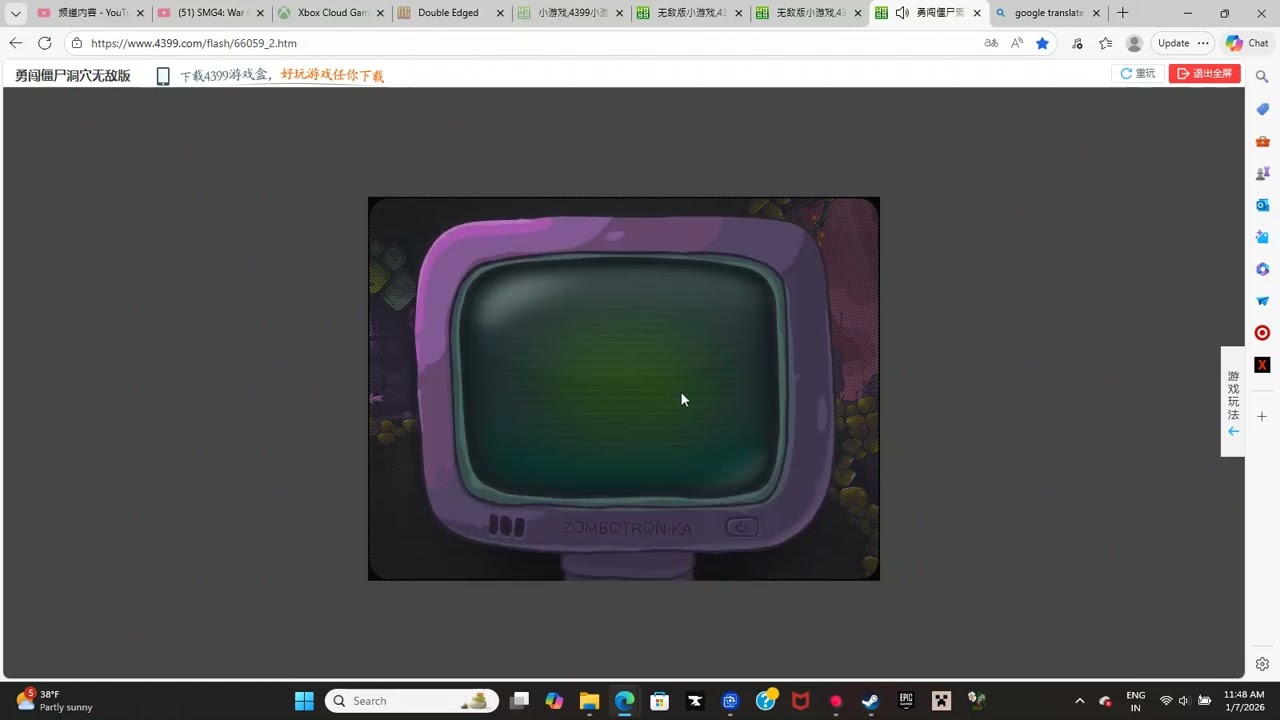1280x720 pixels.
Task: Open the Windows Start menu
Action: tap(304, 701)
